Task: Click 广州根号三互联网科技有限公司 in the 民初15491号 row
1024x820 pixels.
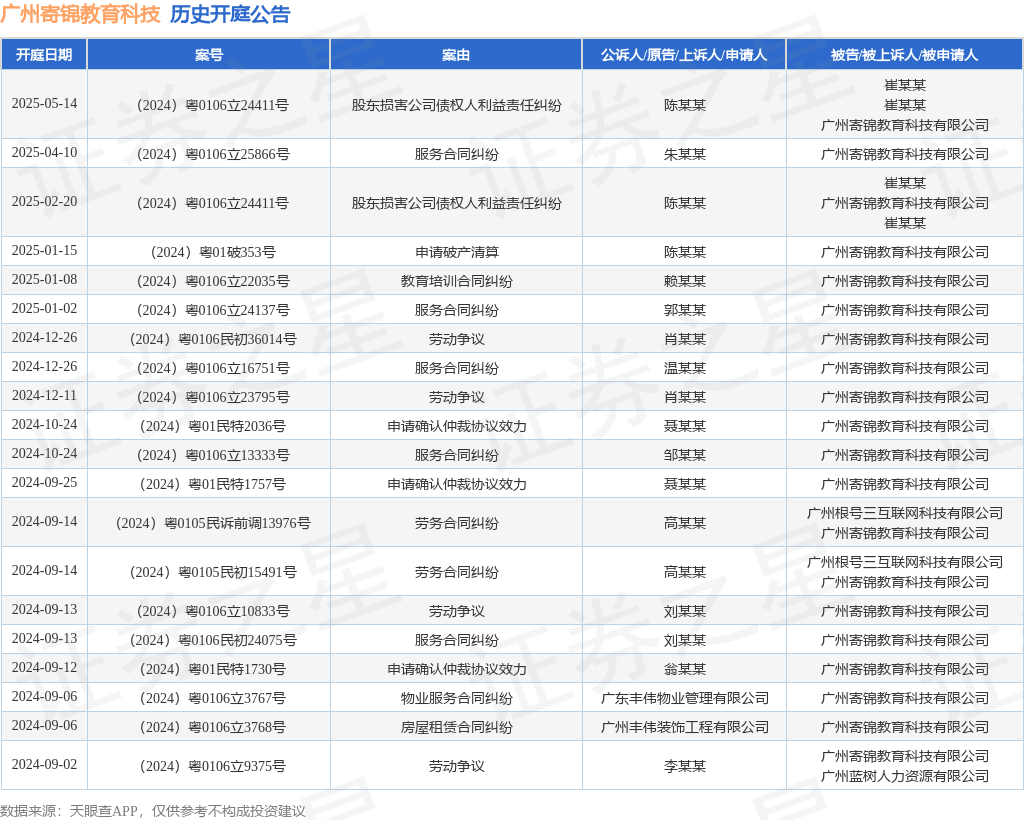Action: tap(904, 561)
